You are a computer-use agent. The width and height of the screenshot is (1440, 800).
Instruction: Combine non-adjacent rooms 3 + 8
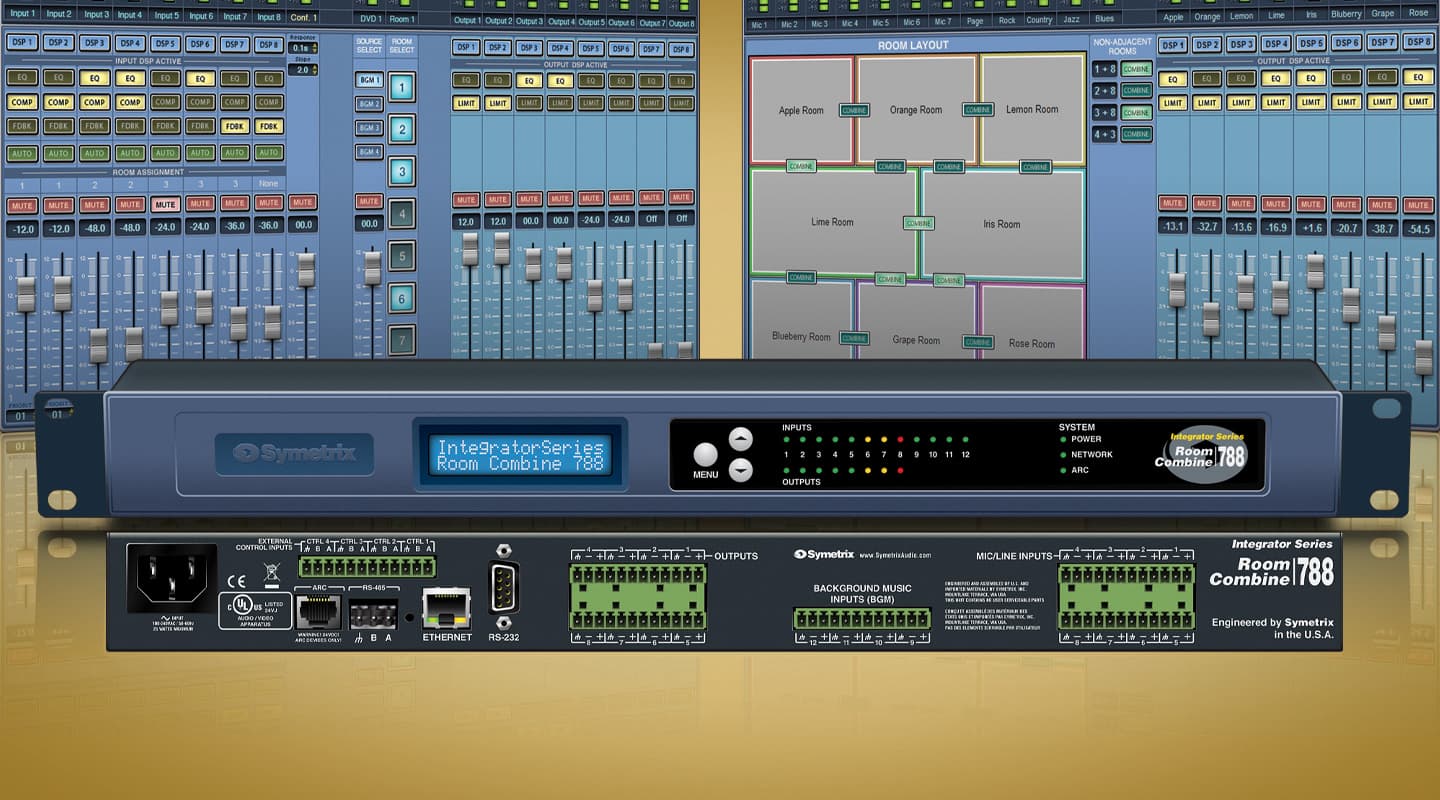(1136, 112)
